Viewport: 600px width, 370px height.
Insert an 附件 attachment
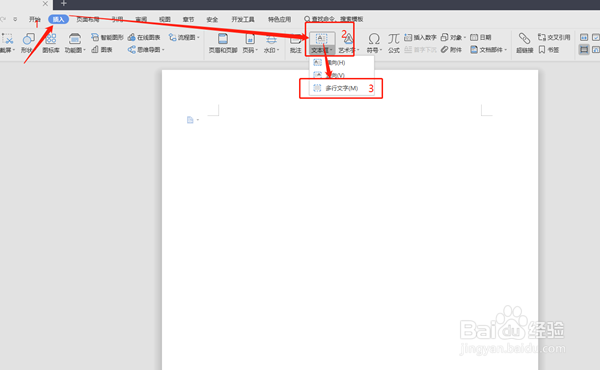[451, 49]
